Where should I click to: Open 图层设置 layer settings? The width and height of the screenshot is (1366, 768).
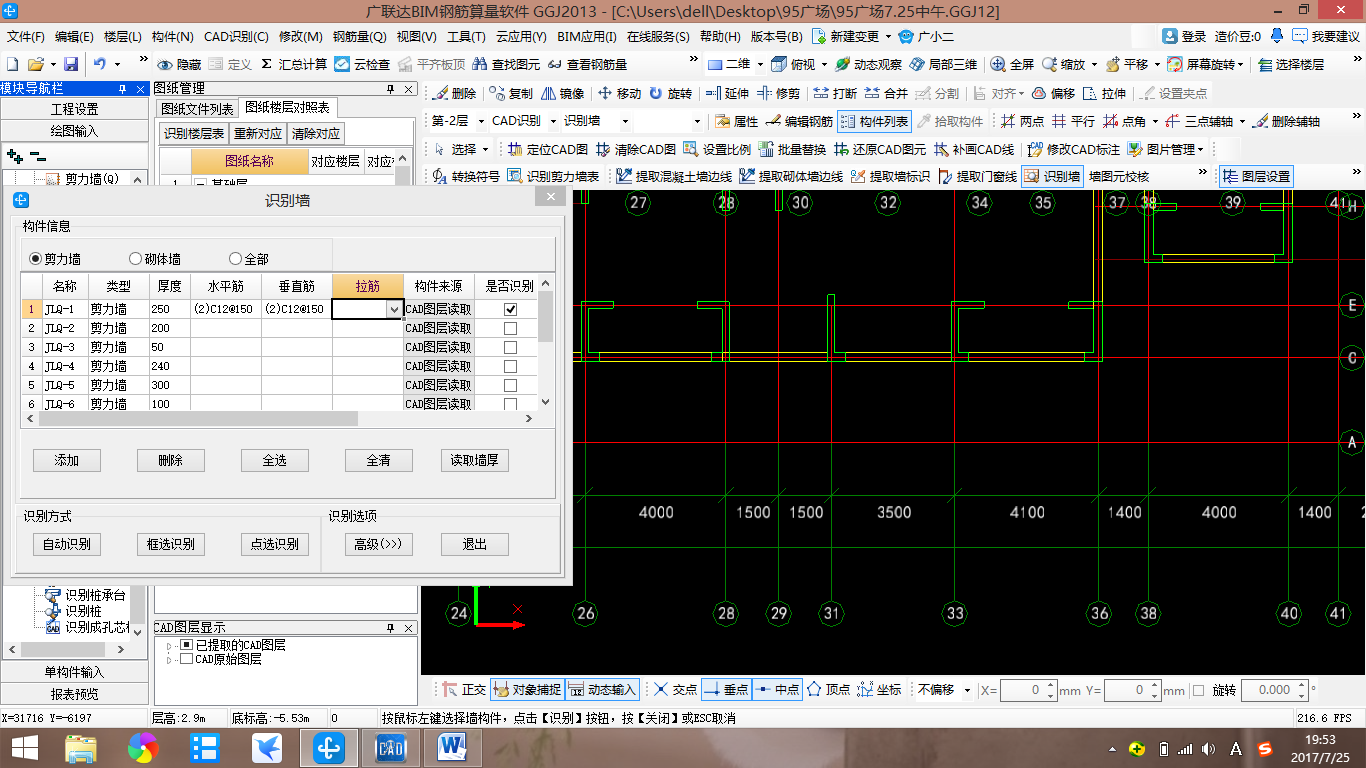point(1257,177)
